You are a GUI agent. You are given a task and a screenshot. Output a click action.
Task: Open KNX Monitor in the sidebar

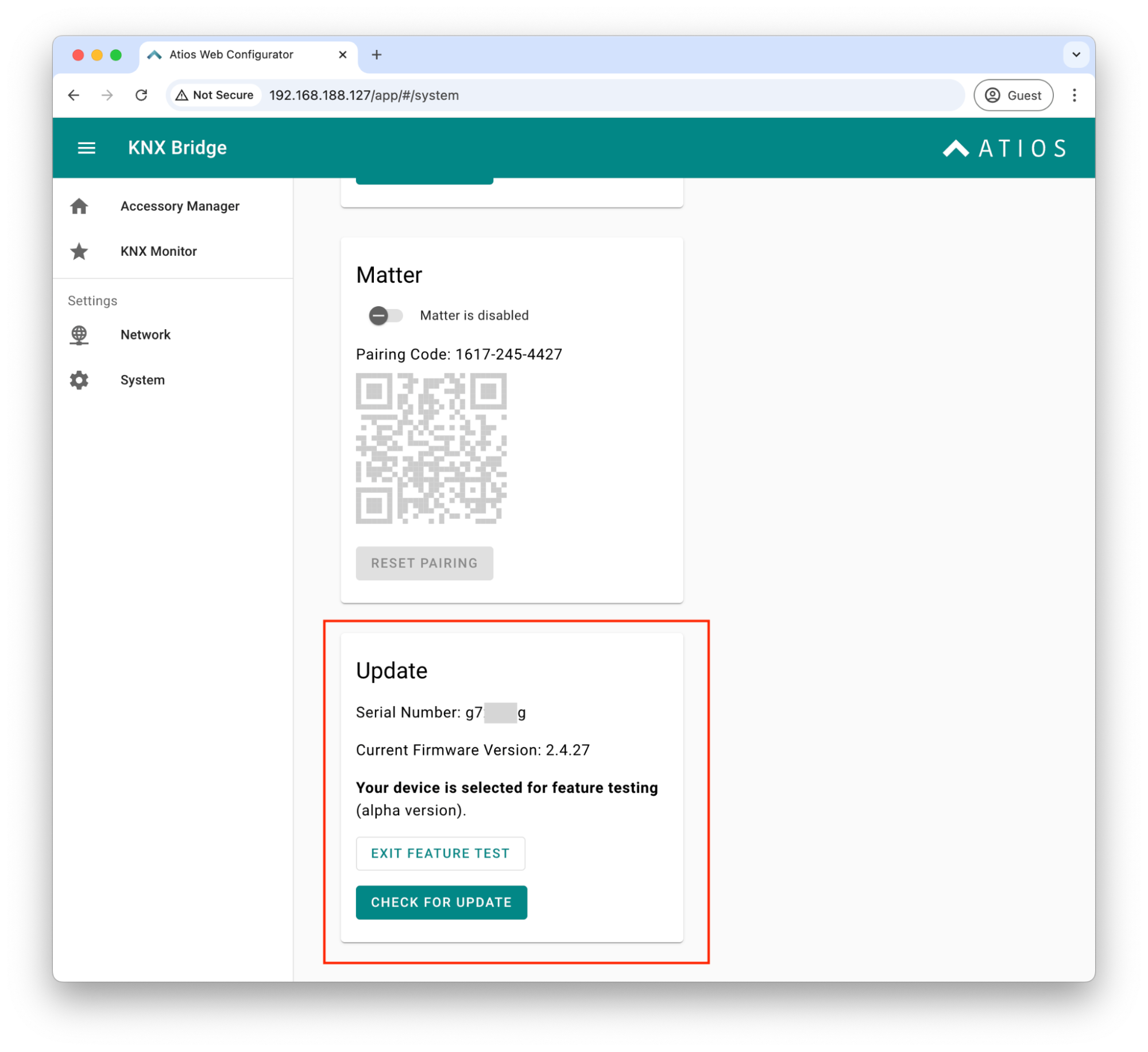click(x=172, y=251)
